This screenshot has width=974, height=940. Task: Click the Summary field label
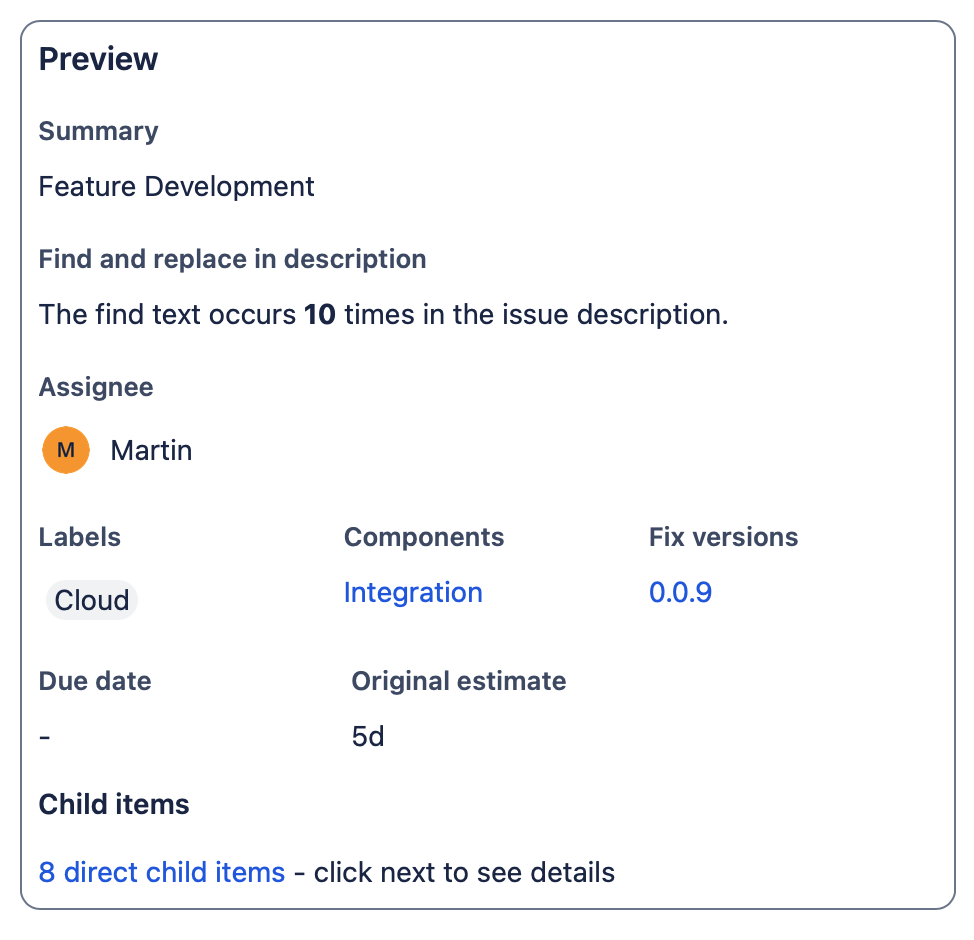point(98,131)
